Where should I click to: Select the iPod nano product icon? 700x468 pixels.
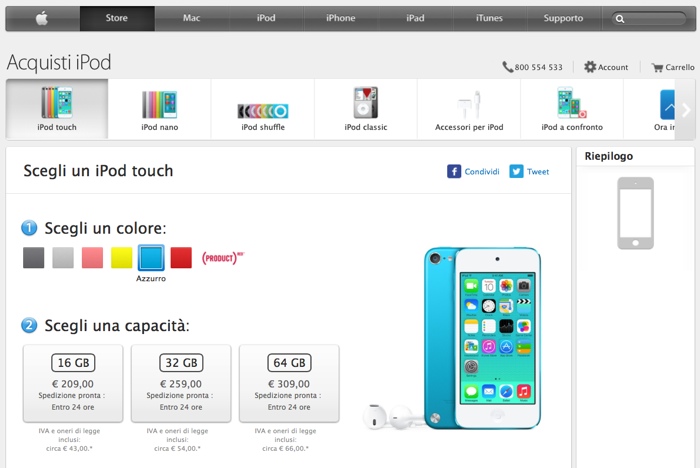pos(159,104)
